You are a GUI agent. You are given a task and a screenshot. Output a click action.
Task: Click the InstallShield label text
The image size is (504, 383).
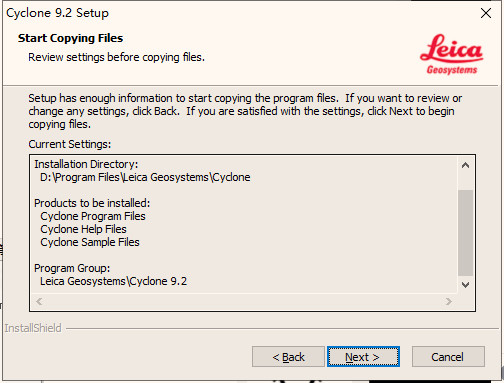pyautogui.click(x=33, y=328)
